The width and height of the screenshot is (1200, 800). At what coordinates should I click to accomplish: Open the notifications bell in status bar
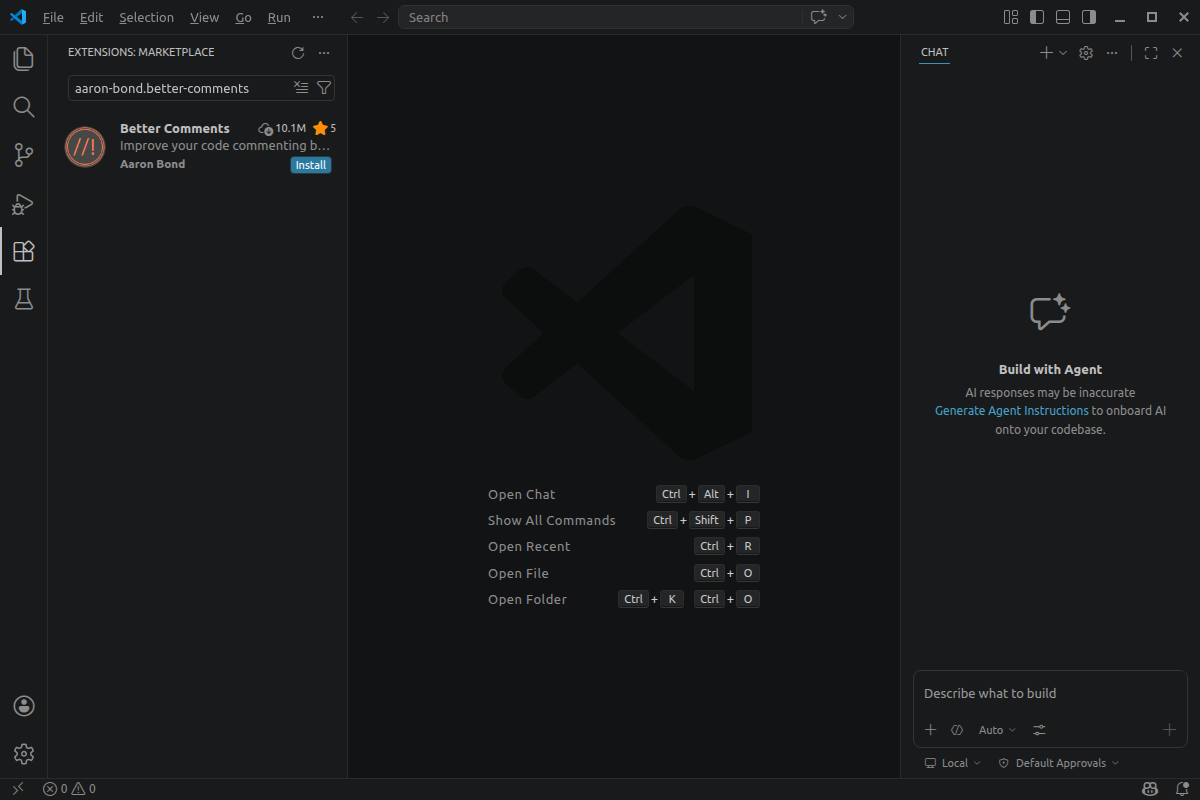[1182, 789]
